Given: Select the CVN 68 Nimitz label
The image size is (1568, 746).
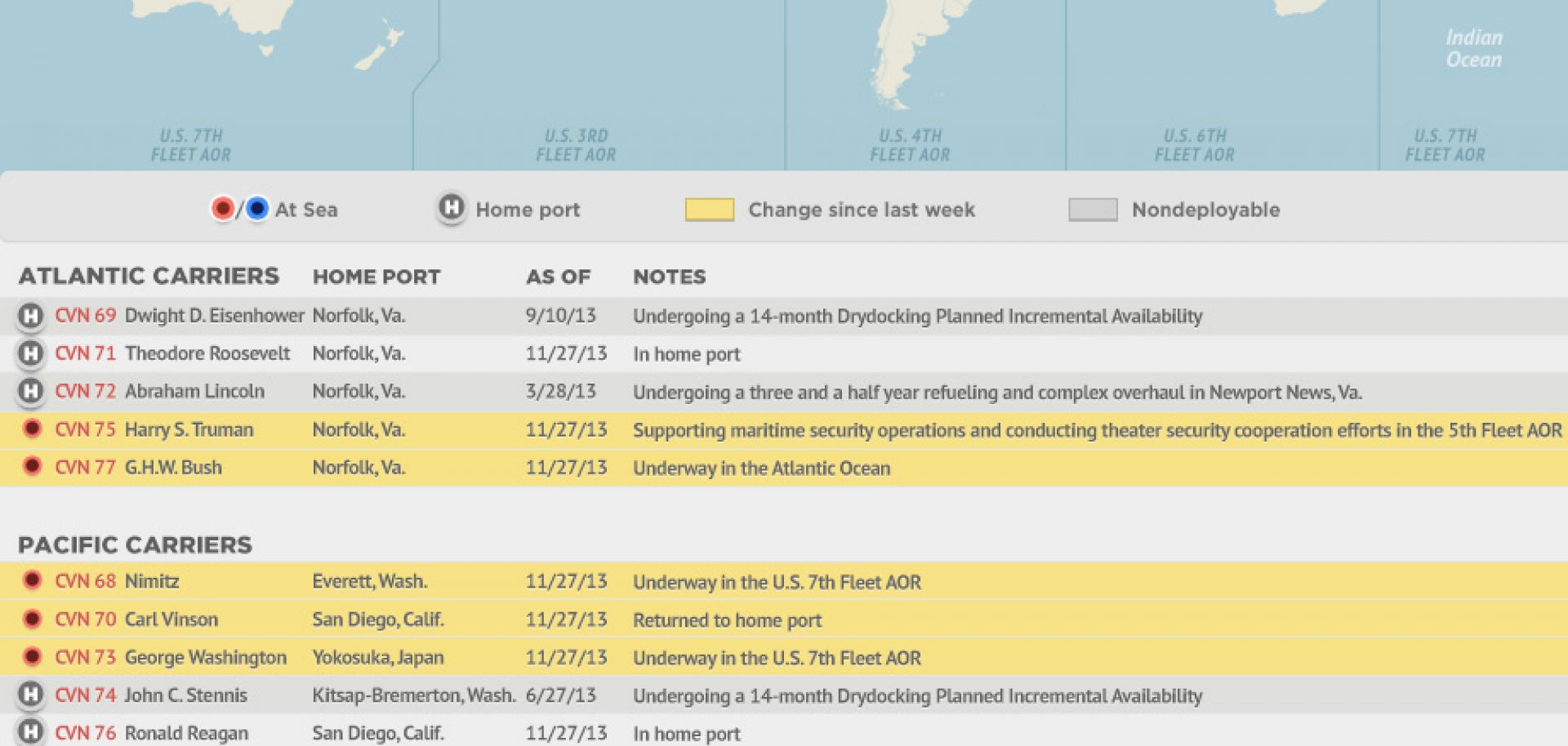Looking at the screenshot, I should (x=117, y=581).
